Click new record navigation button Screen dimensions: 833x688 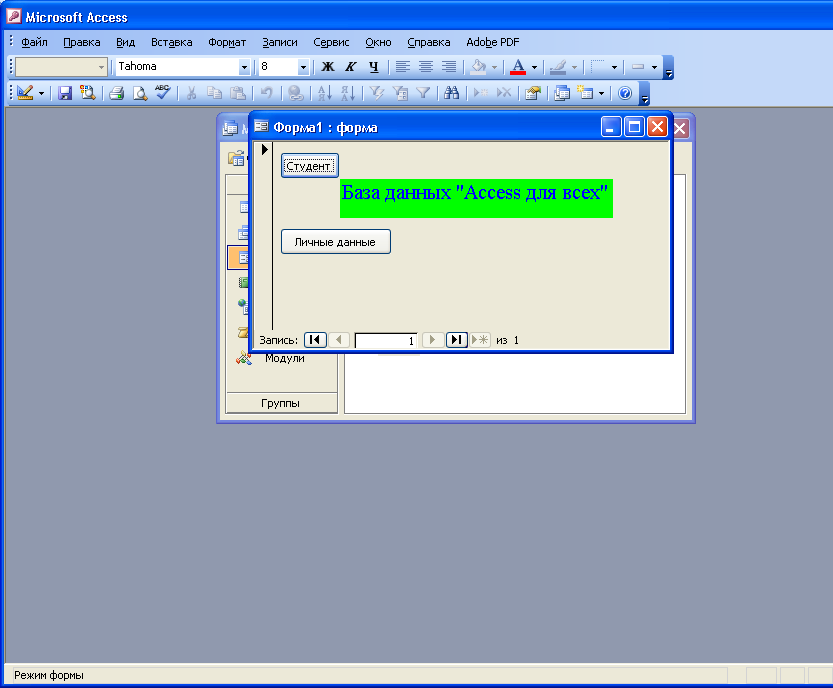coord(480,339)
